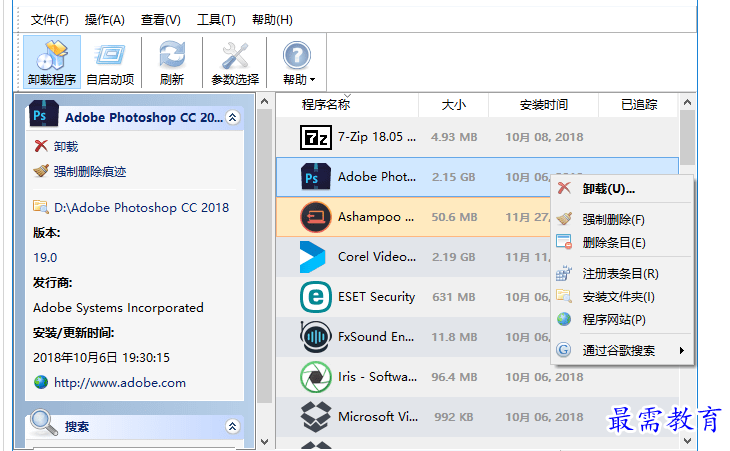The image size is (730, 451).
Task: Select the ESET Security row name
Action: tap(376, 297)
